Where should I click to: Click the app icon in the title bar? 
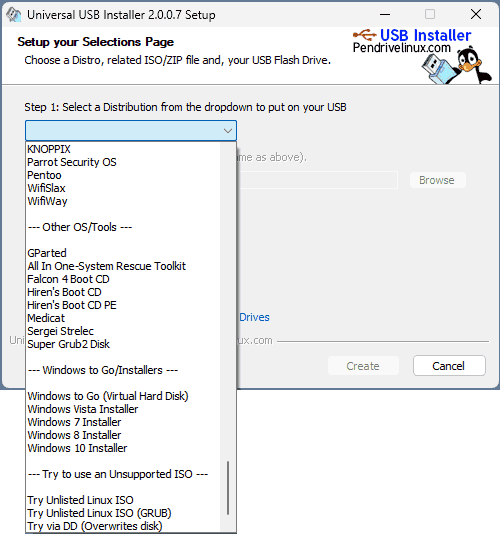point(14,15)
